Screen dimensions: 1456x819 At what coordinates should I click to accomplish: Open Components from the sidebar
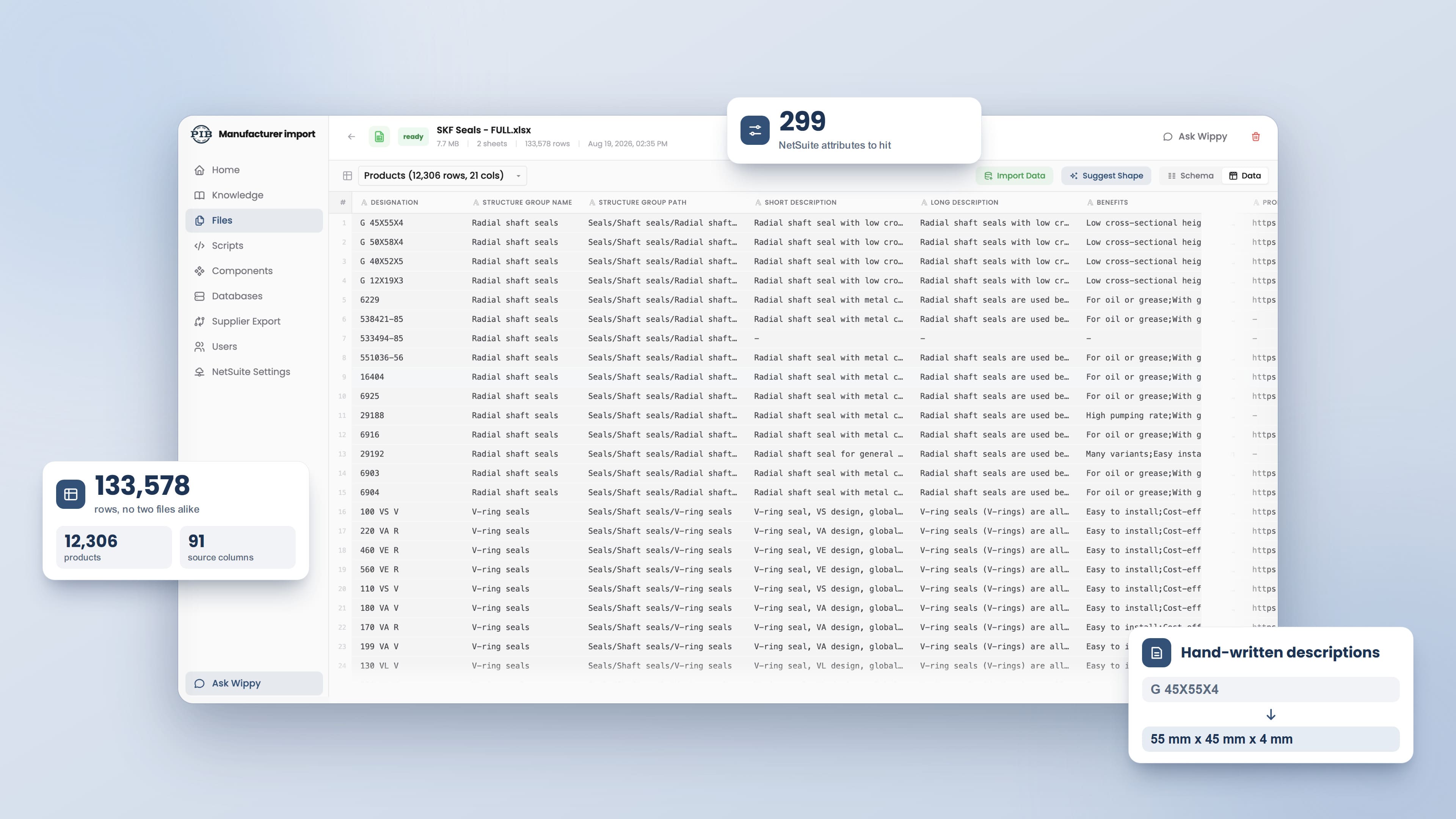tap(254, 271)
